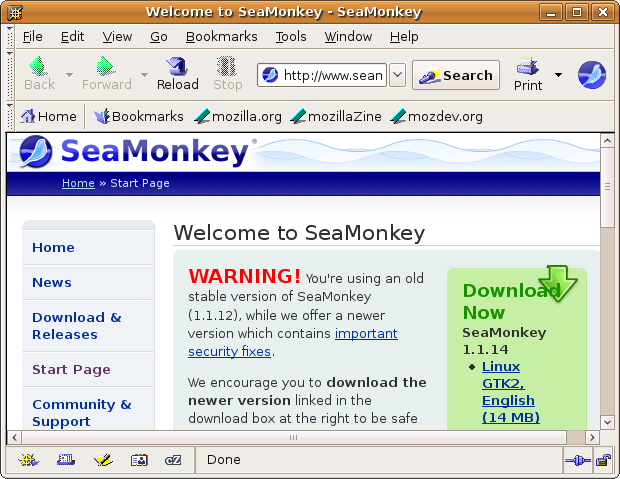Open the Print options dropdown arrow
The height and width of the screenshot is (479, 620).
pos(558,75)
